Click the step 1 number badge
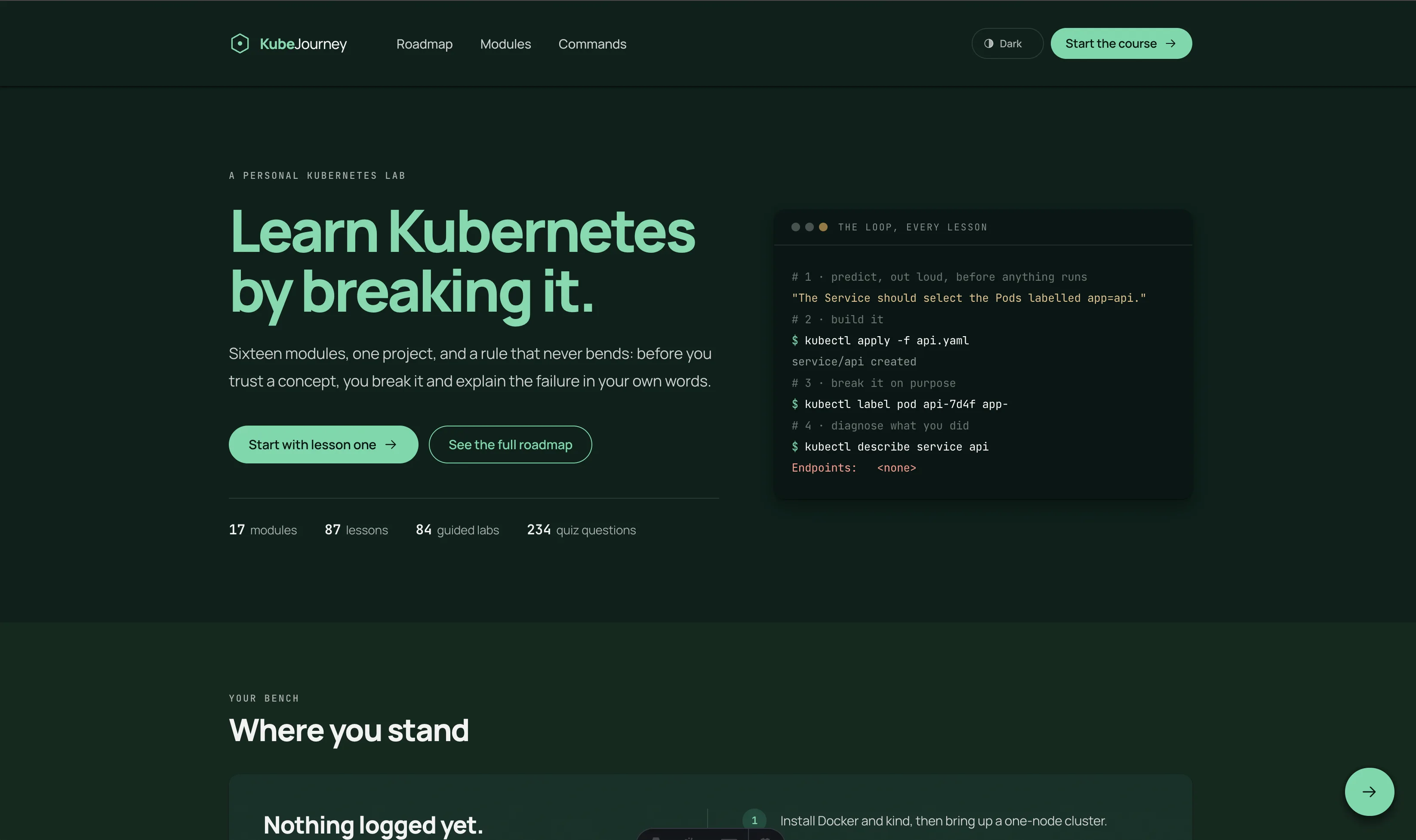 tap(754, 820)
